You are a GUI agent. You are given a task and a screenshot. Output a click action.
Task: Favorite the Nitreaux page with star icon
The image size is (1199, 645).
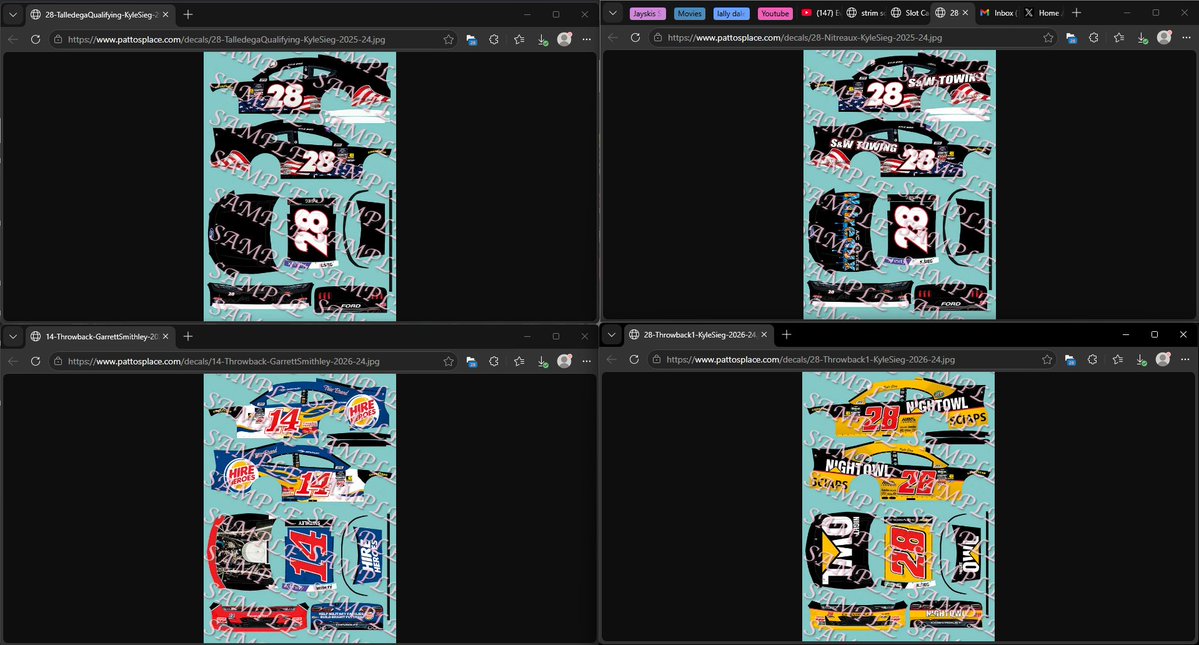coord(1048,37)
